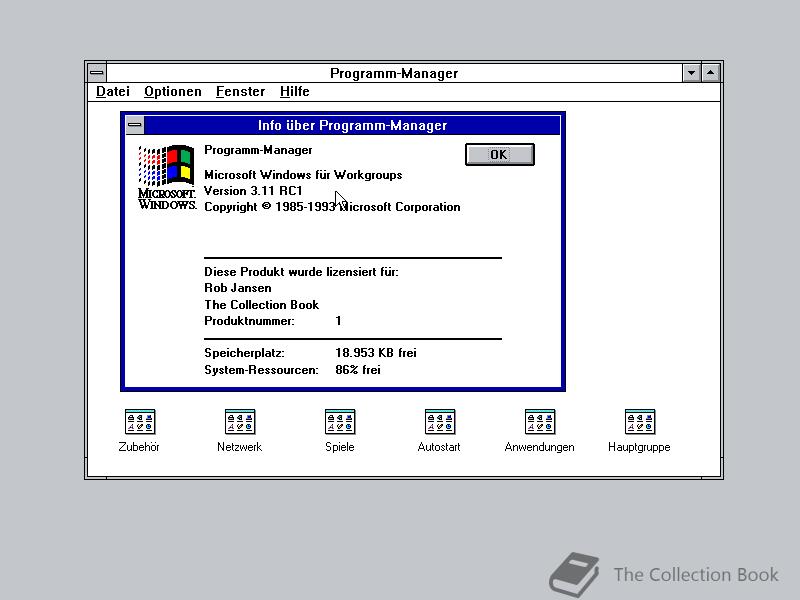Confirm the info dialog with OK
This screenshot has width=800, height=600.
499,155
